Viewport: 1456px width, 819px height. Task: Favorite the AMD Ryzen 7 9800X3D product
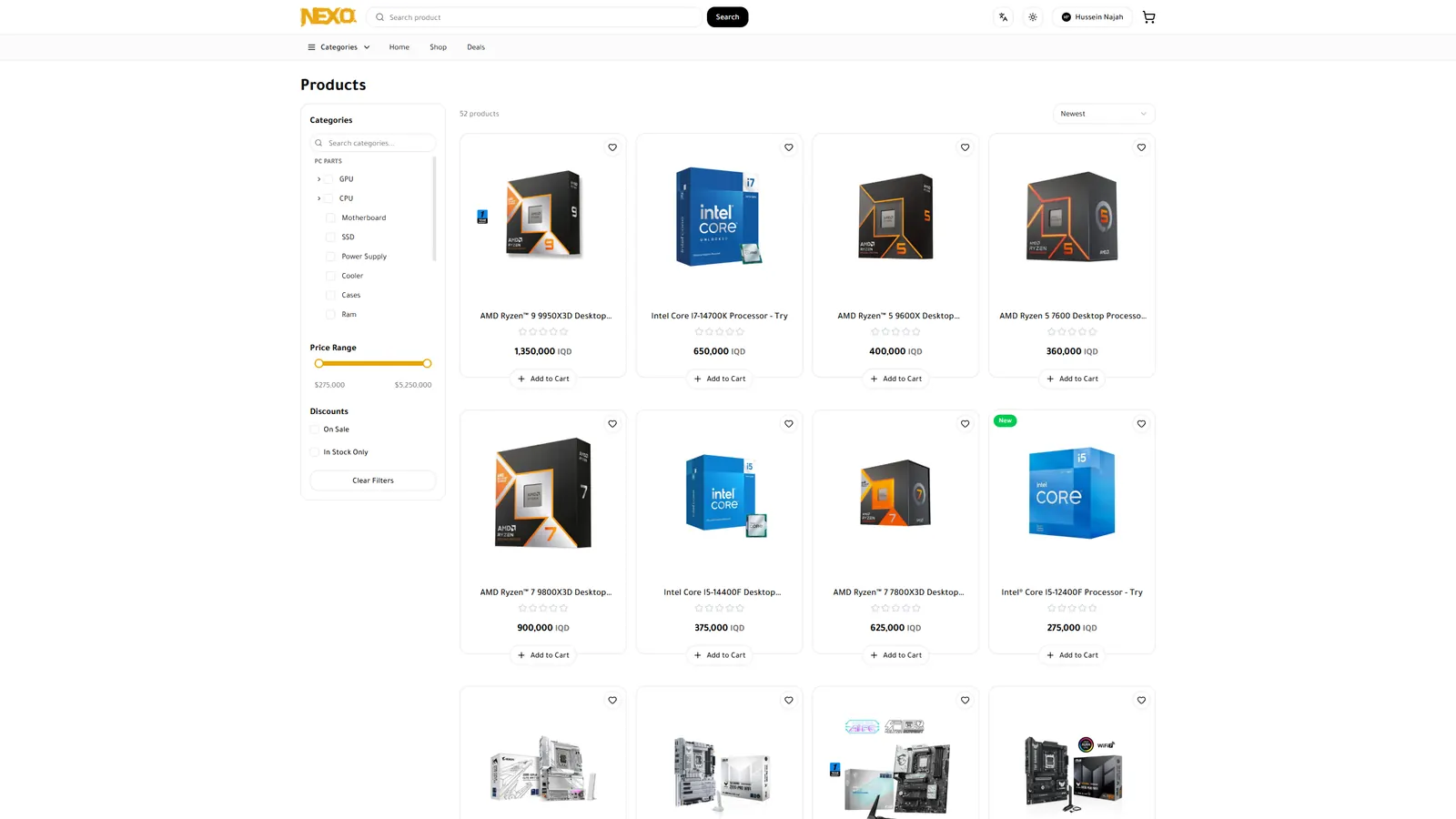[x=612, y=424]
